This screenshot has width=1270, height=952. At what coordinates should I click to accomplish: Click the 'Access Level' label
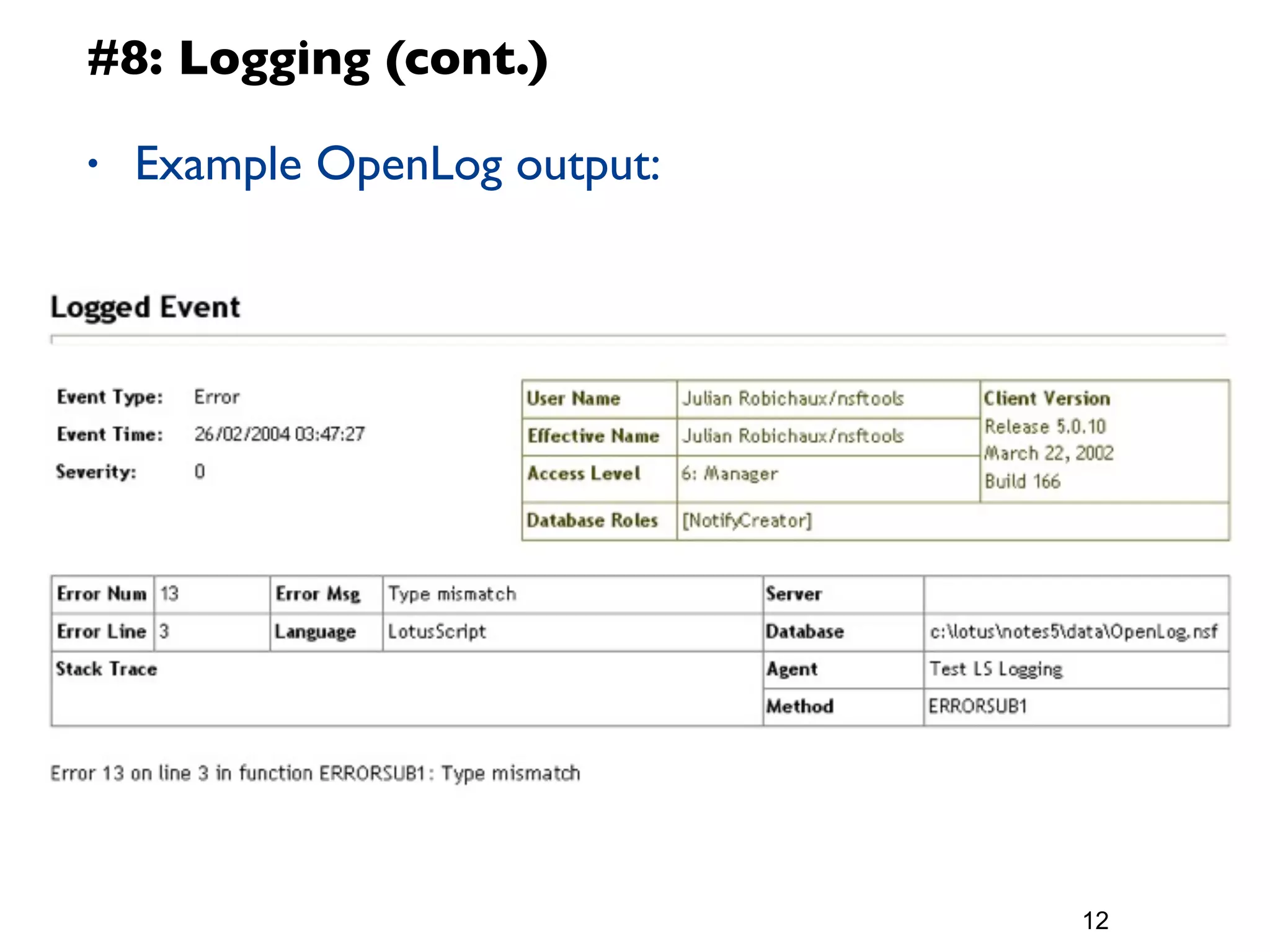point(584,474)
